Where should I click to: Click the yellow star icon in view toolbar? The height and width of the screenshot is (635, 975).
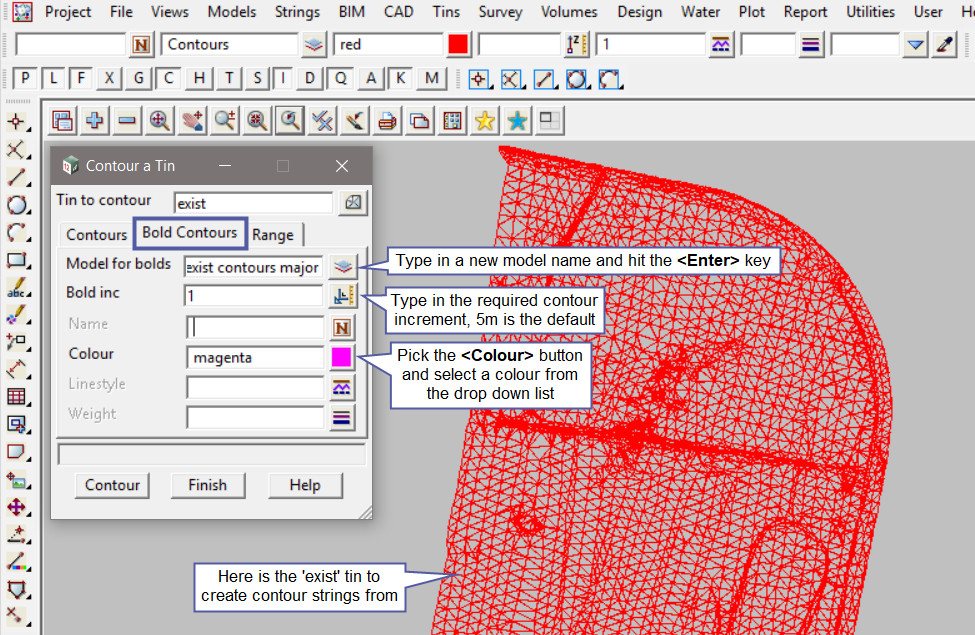485,121
